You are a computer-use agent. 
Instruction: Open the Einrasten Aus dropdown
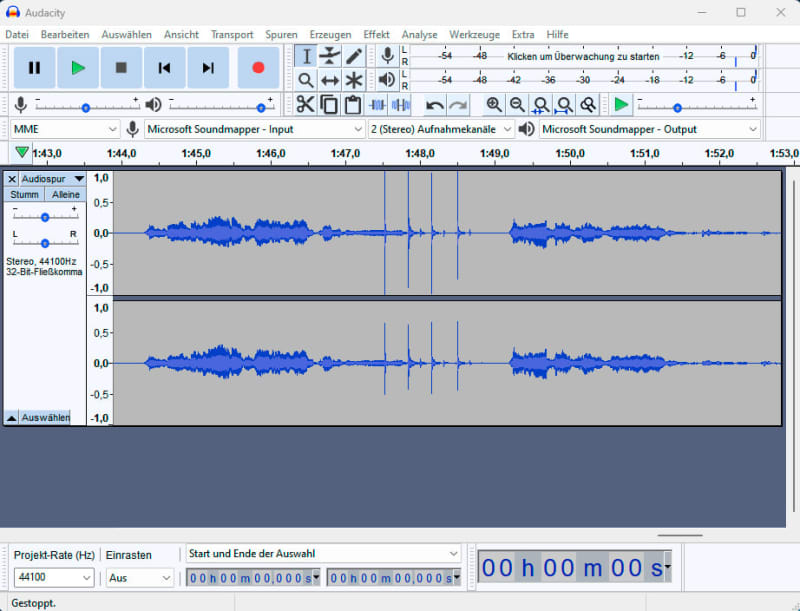[x=139, y=578]
